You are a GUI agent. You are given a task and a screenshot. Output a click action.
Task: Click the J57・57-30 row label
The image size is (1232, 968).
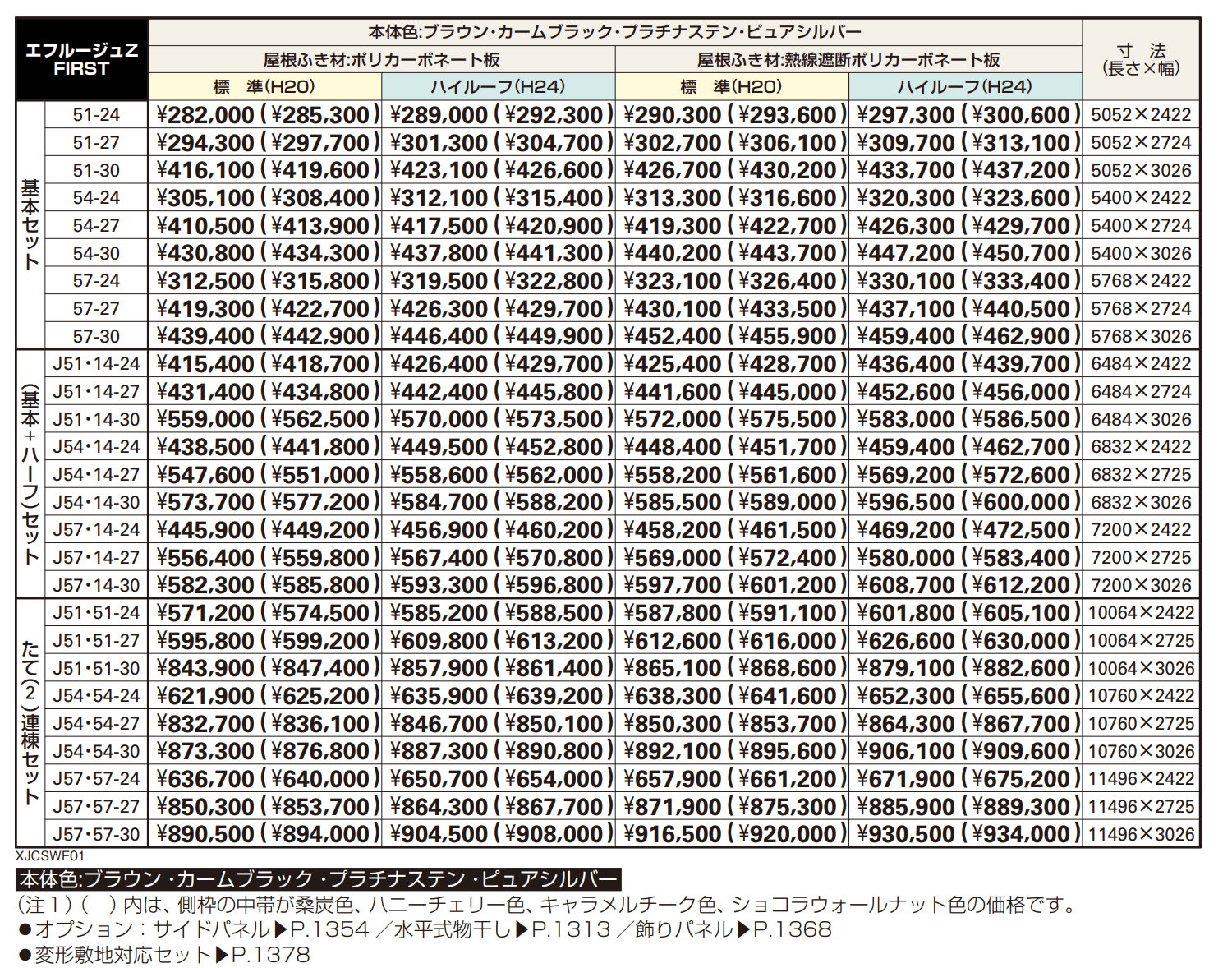coord(96,833)
